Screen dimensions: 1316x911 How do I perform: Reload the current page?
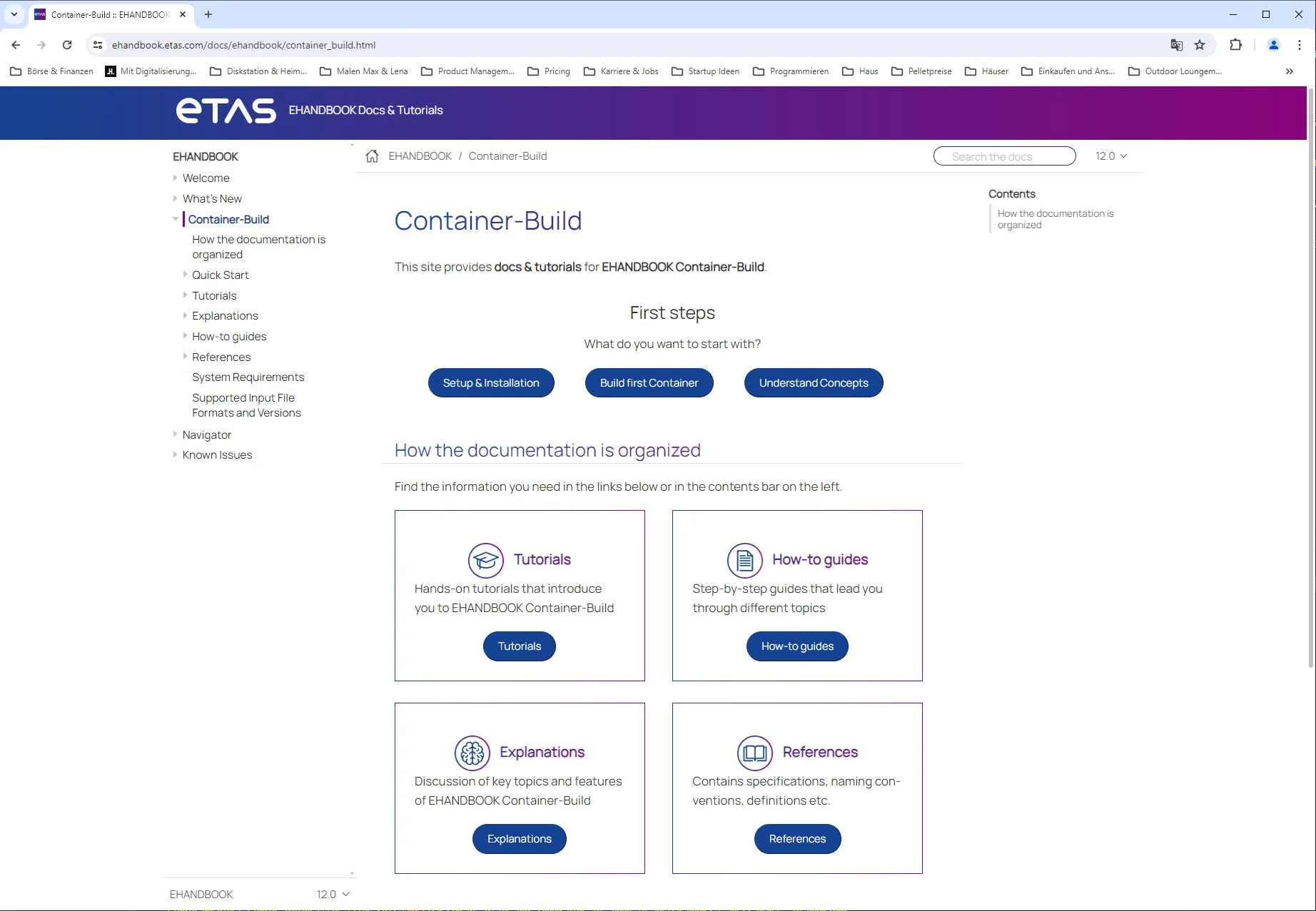(67, 44)
